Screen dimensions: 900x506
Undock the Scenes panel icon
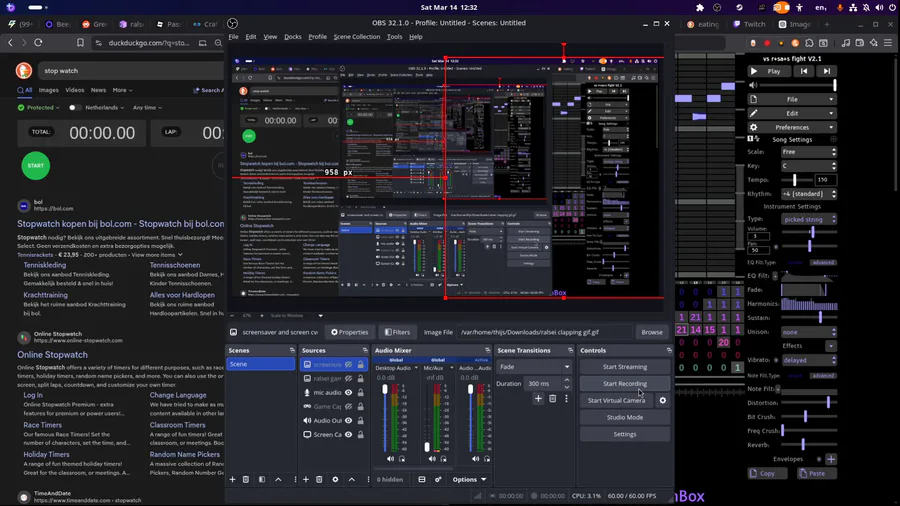pos(292,351)
